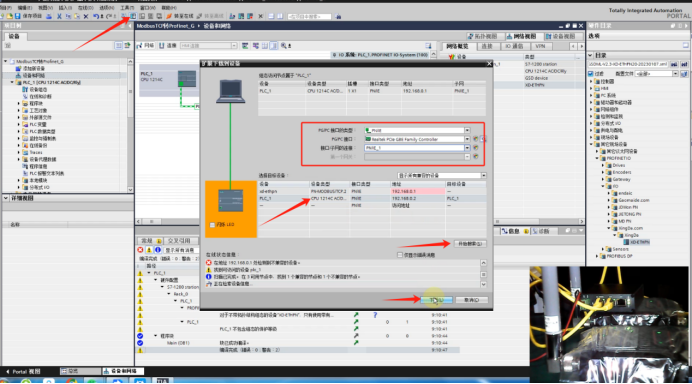Click the cut scissors icon in toolbar
The image size is (692, 384).
59,16
